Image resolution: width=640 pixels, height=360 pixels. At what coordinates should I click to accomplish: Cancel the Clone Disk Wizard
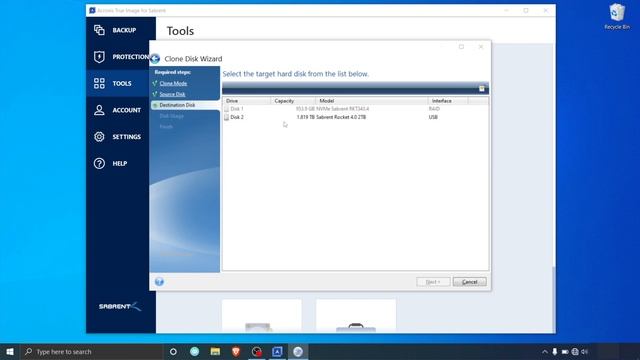click(x=469, y=282)
